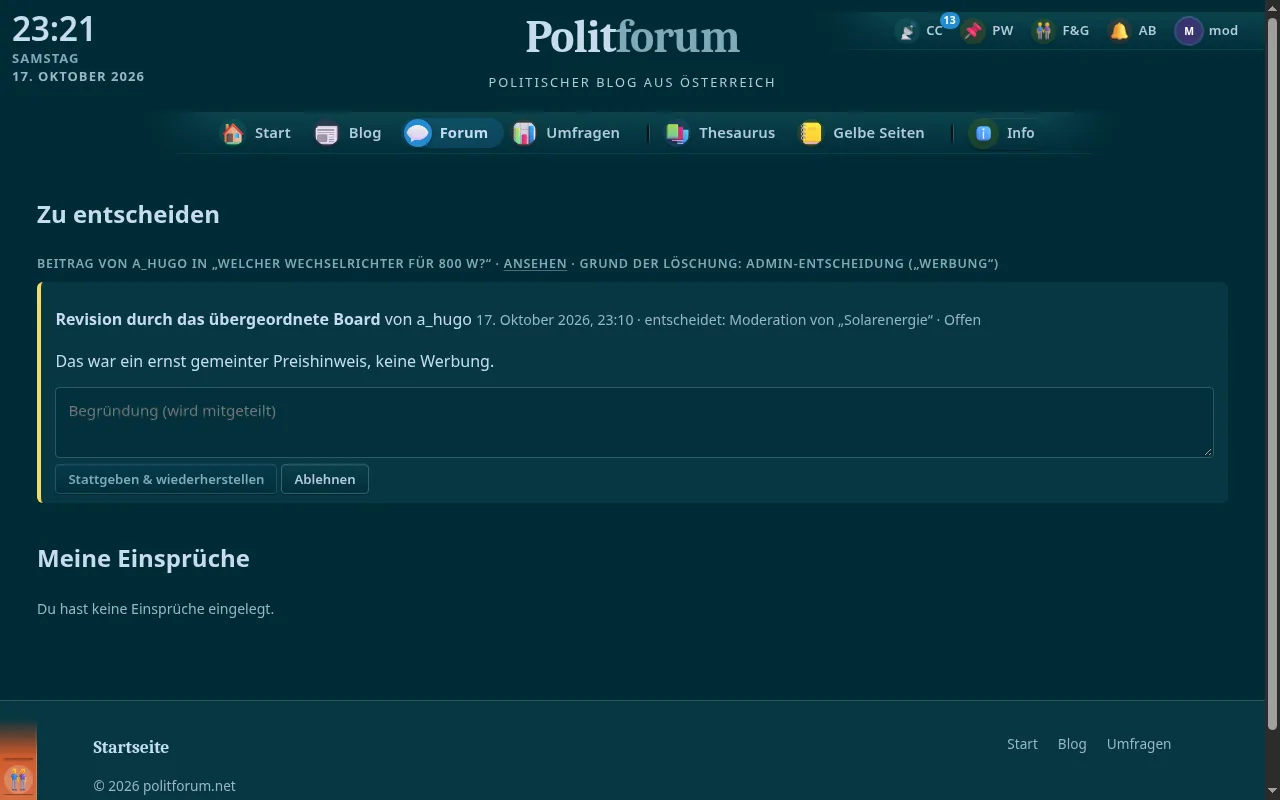Click the "Meine Einsprüche" heading

143,558
